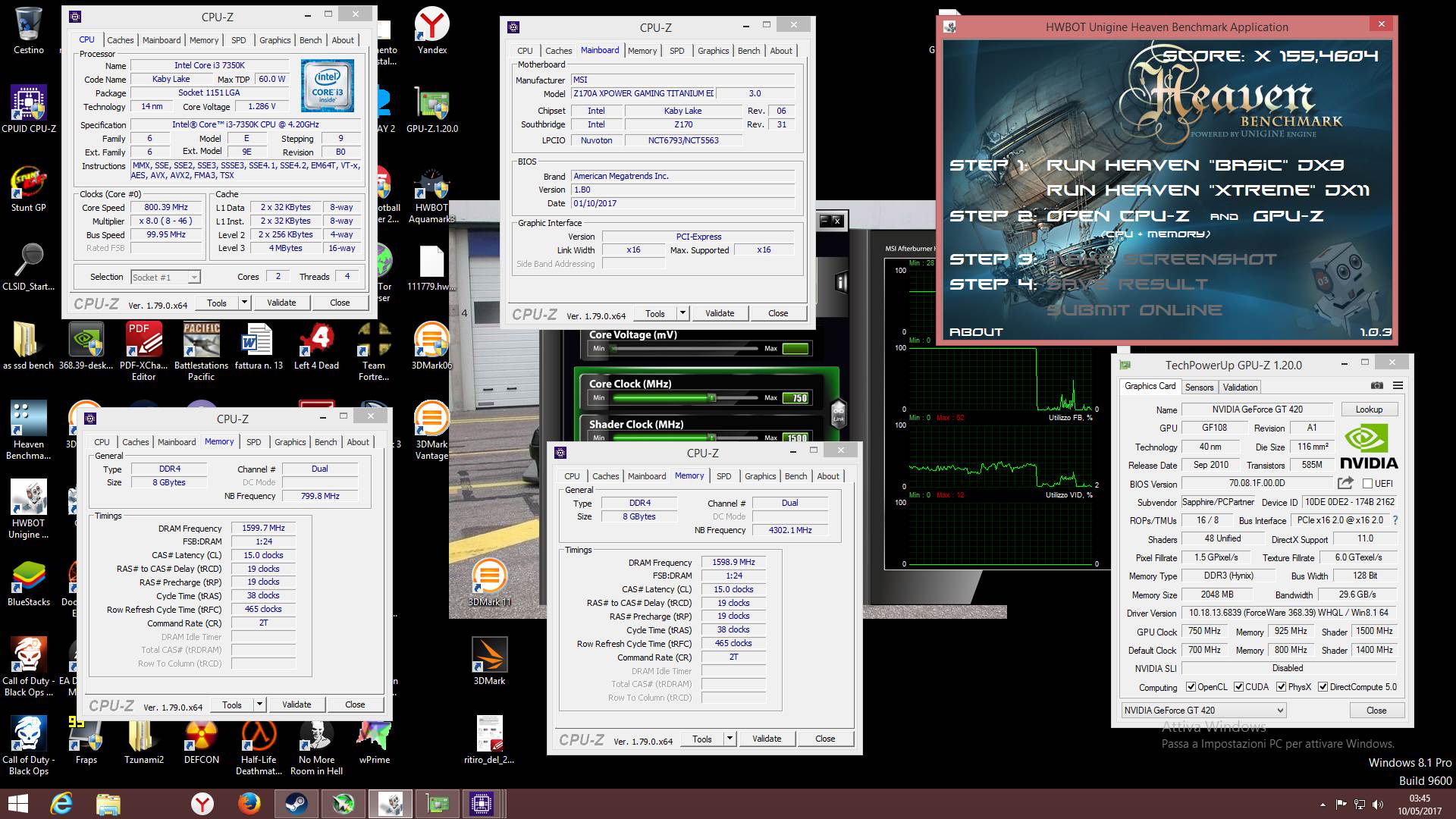This screenshot has height=819, width=1456.
Task: Launch 3DMark 11 desktop shortcut
Action: tap(489, 582)
